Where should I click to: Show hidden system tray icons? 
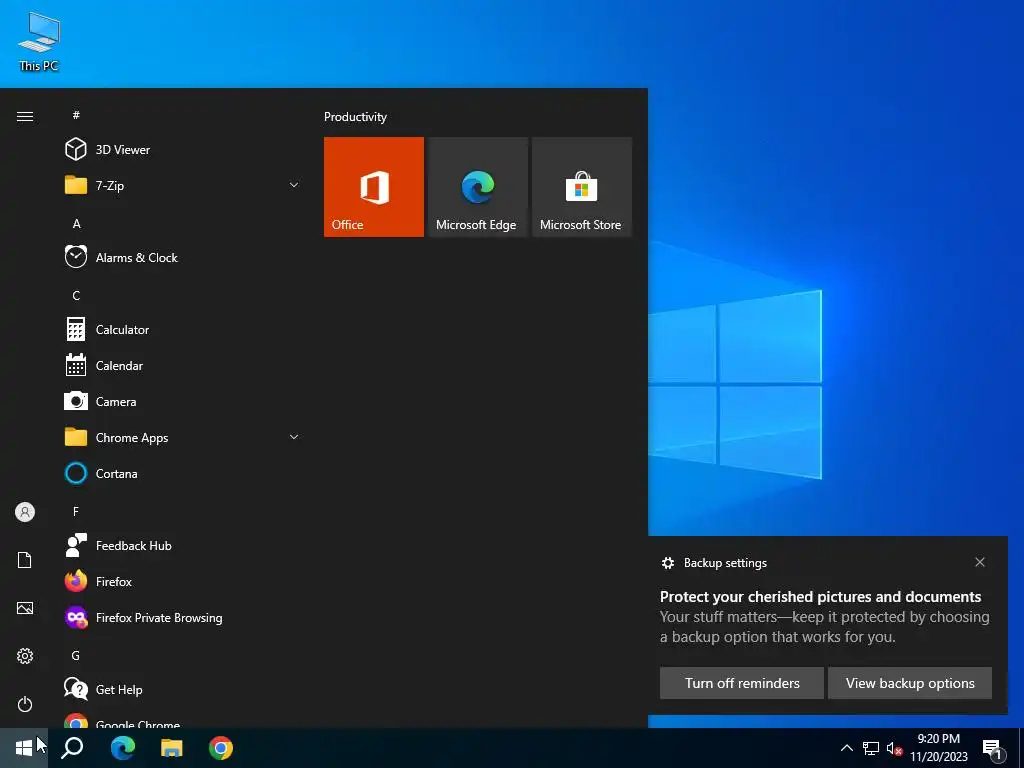[846, 748]
